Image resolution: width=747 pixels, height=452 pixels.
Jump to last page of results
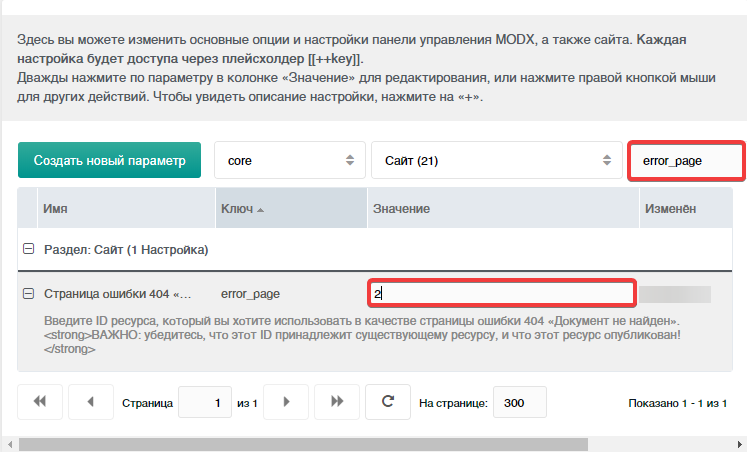(x=337, y=402)
